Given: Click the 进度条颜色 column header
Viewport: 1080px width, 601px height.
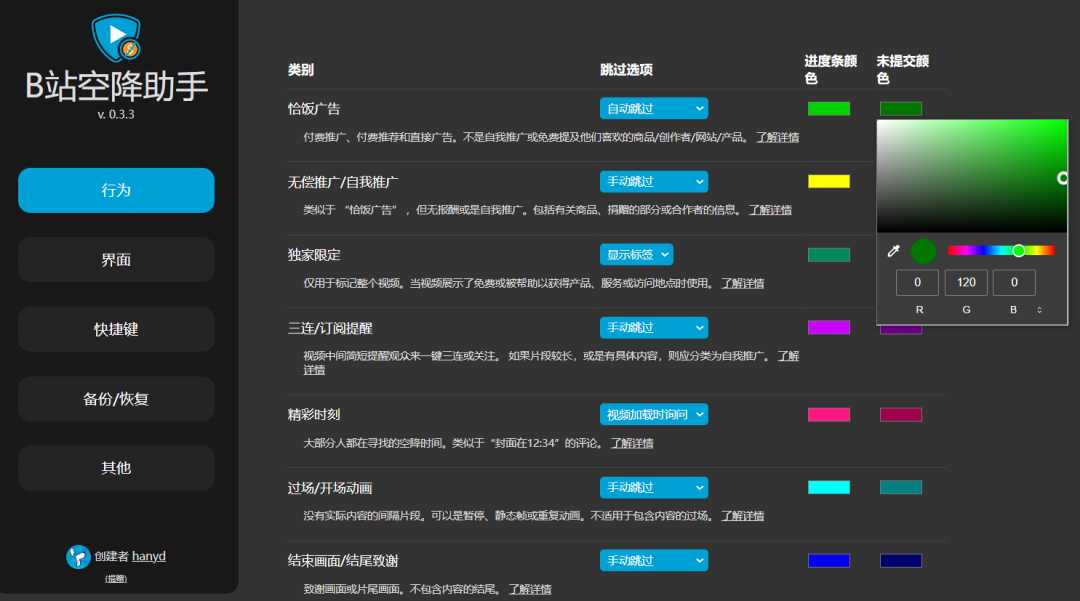Looking at the screenshot, I should (830, 70).
